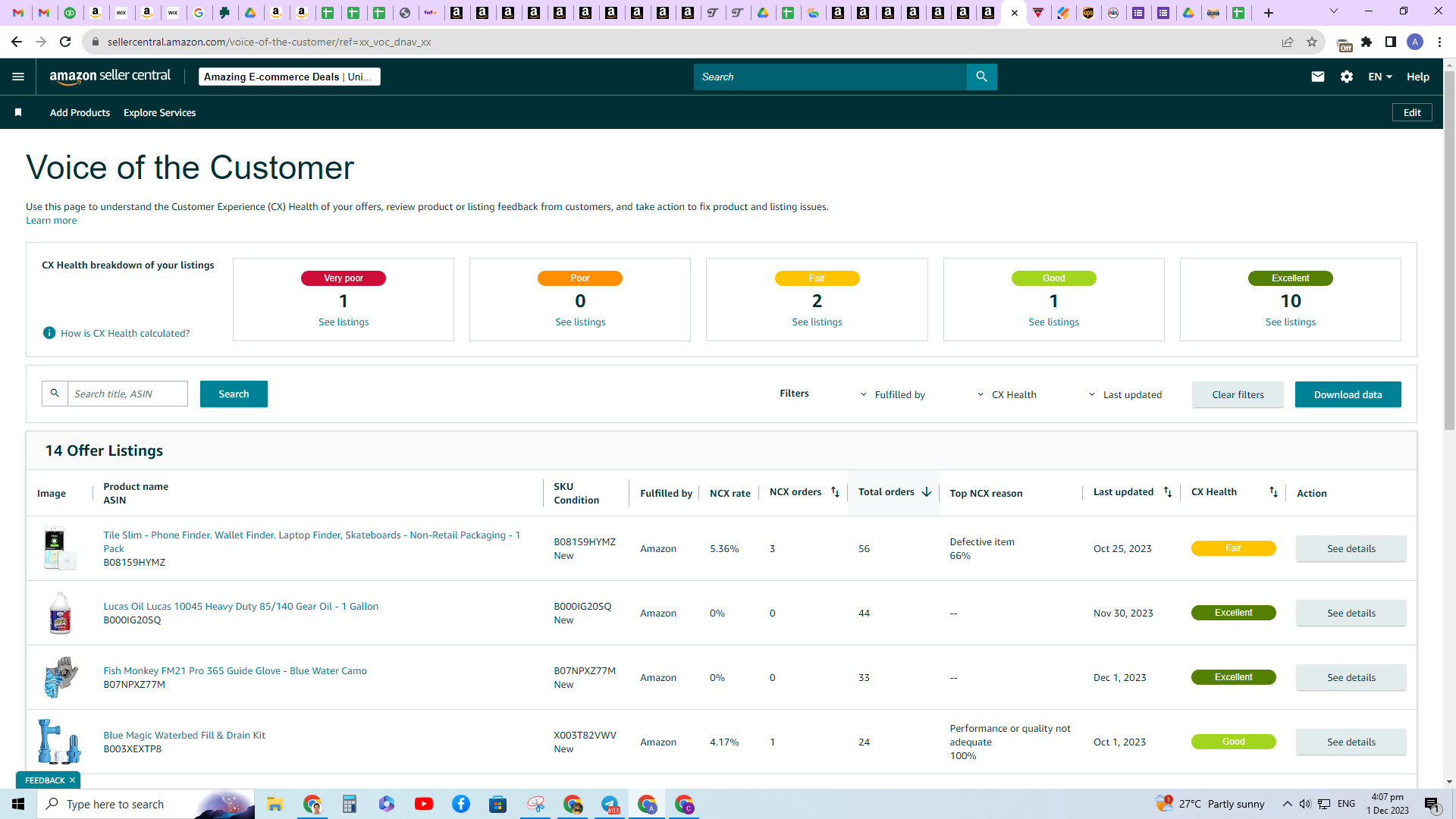Open the Amazing E-commerce Deals account switcher
The image size is (1456, 819).
pyautogui.click(x=290, y=77)
